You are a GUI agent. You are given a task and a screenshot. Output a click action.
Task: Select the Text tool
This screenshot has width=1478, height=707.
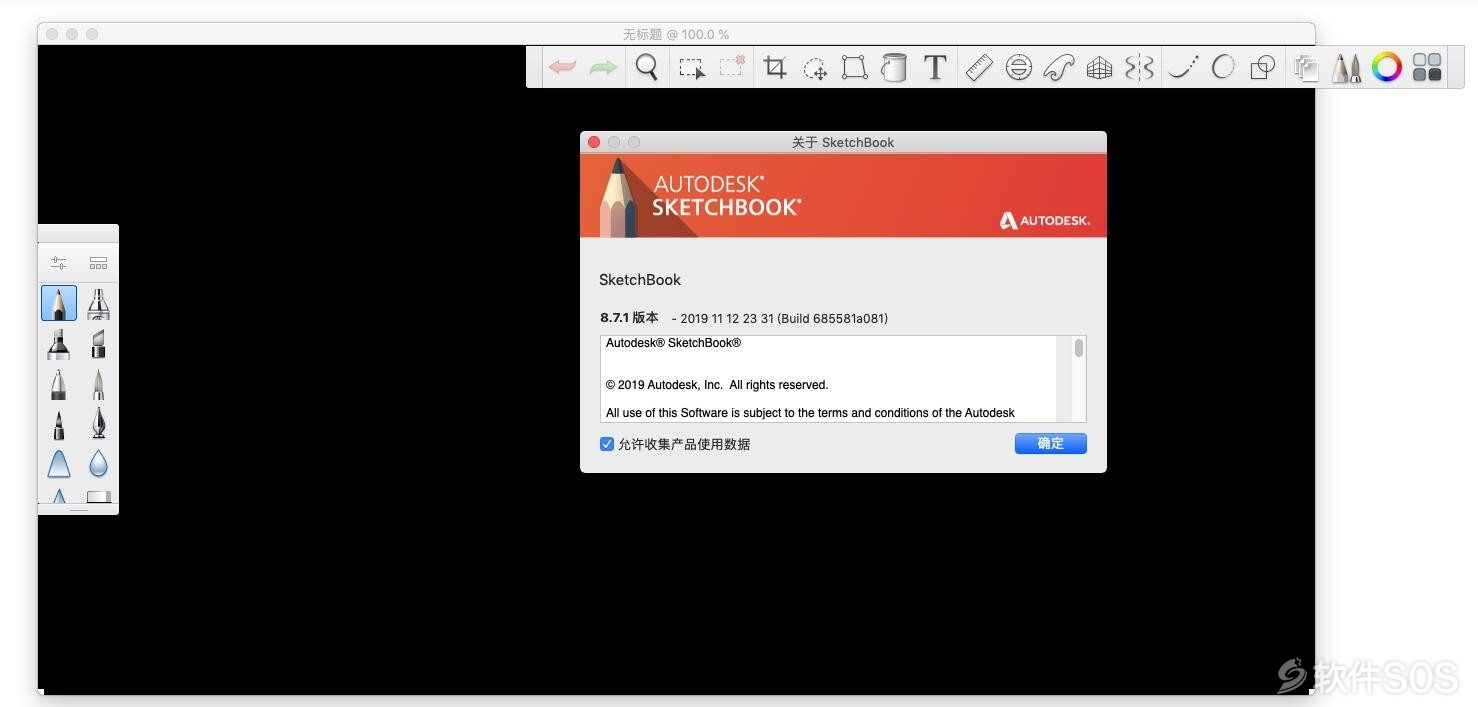coord(935,67)
